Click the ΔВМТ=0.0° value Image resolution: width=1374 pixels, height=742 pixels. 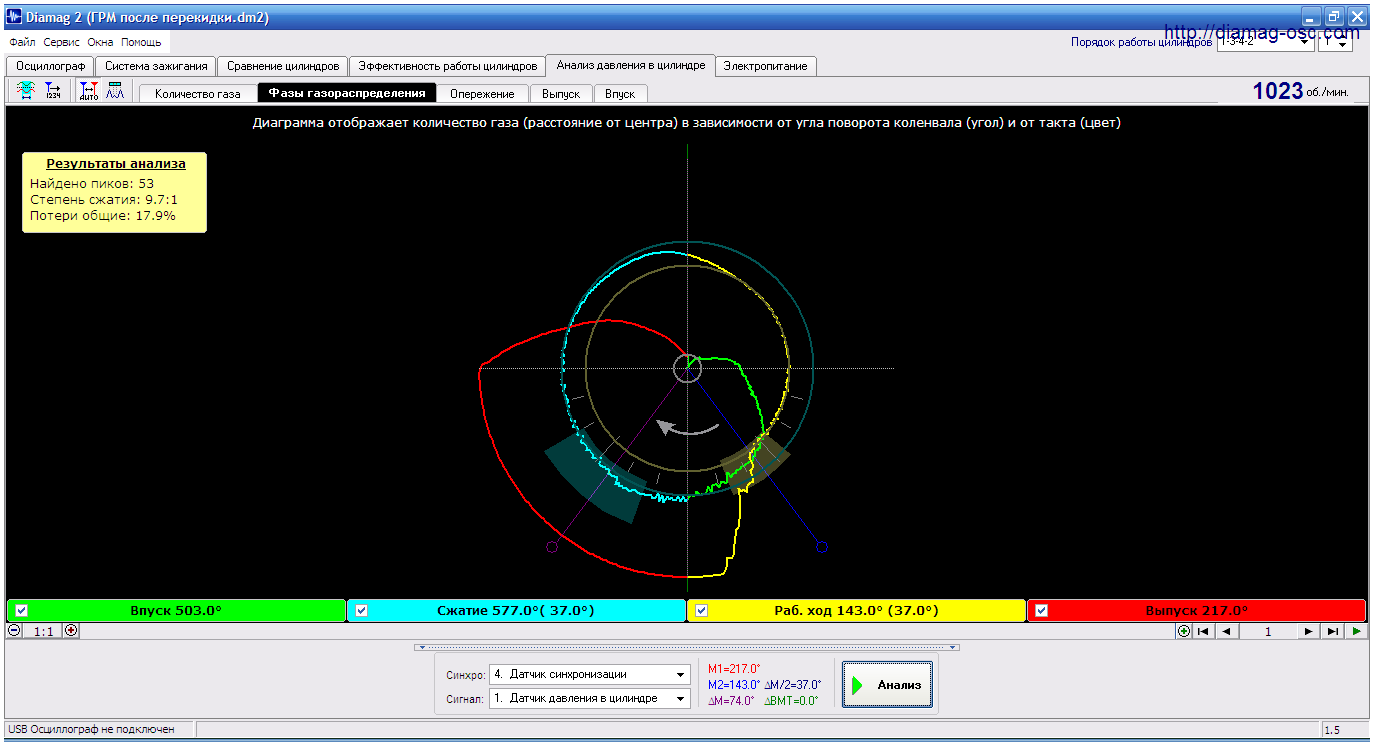click(x=792, y=701)
